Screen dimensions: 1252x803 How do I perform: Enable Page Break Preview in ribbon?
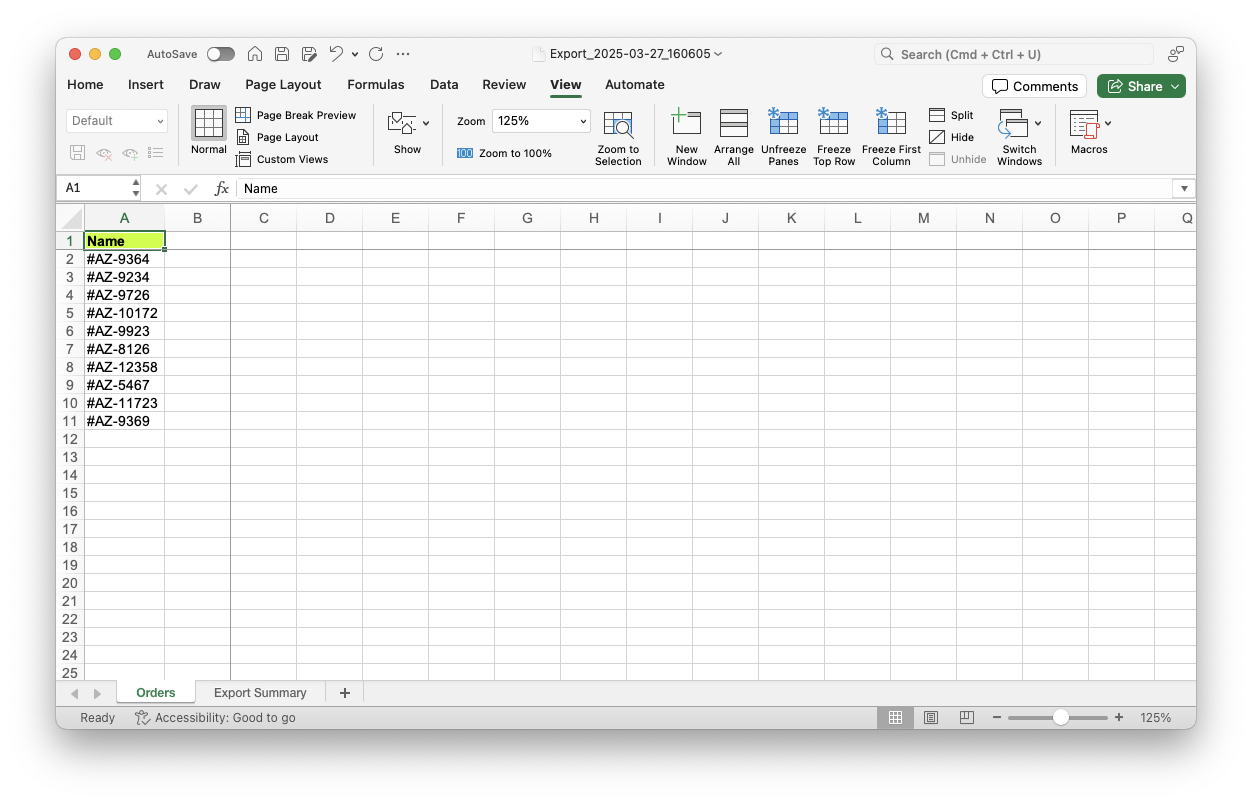pos(296,115)
